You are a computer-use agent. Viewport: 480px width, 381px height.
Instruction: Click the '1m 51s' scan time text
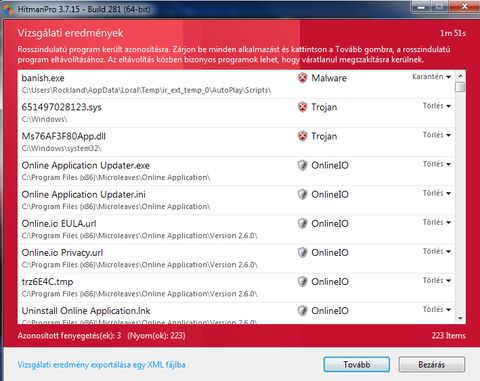click(x=453, y=33)
